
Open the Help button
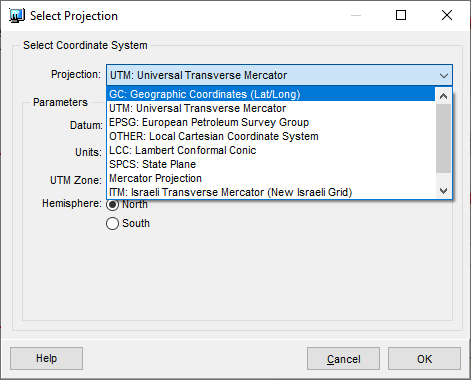coord(46,358)
